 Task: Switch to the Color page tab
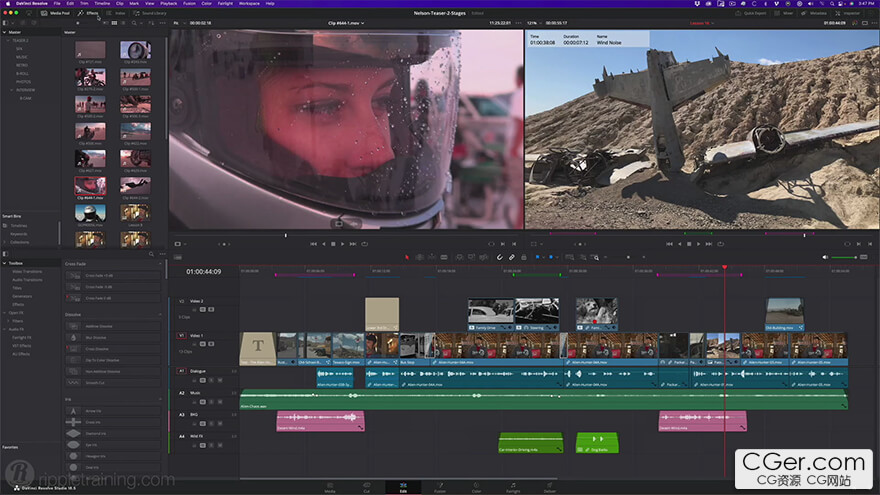click(x=476, y=487)
